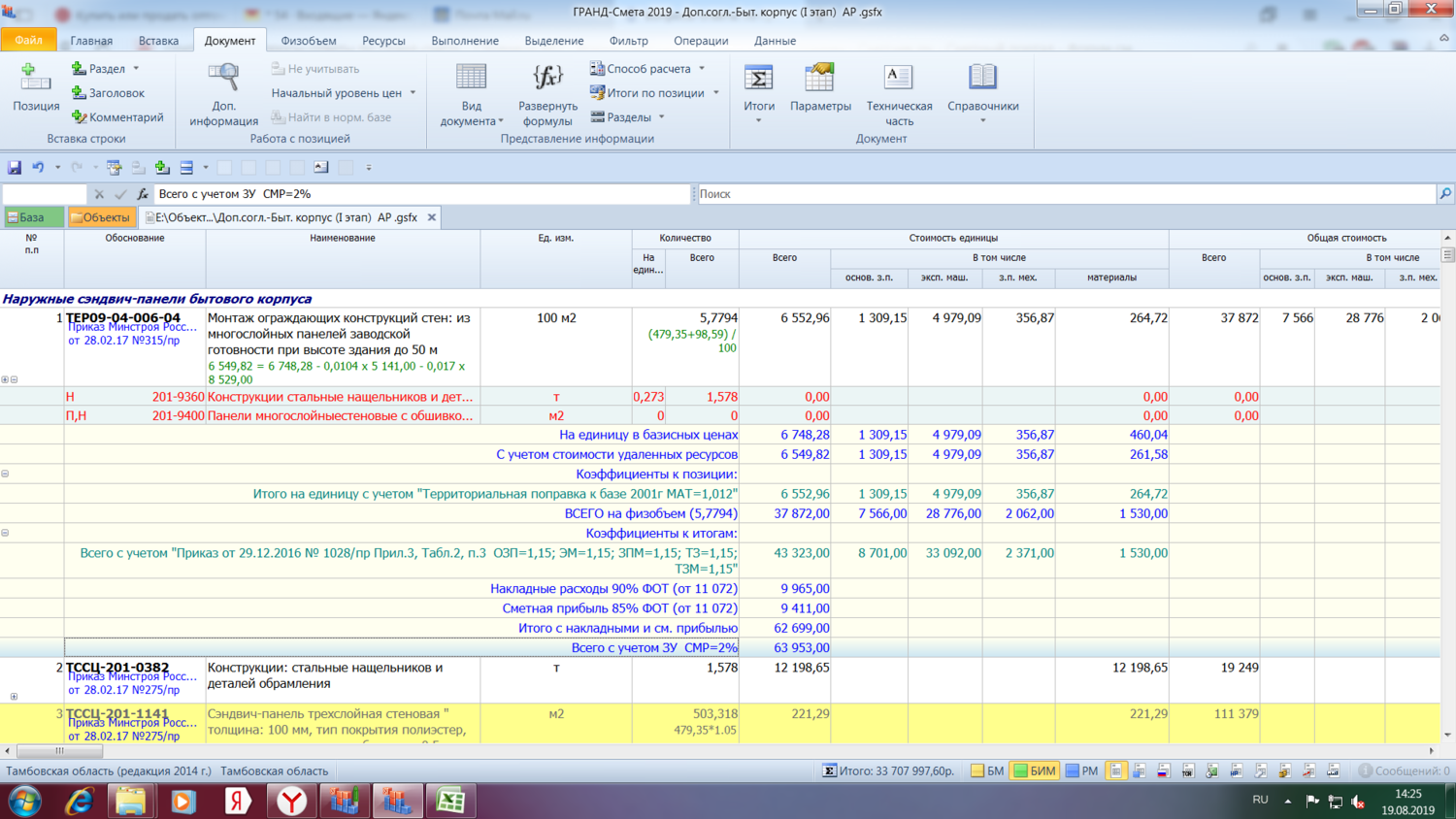Toggle the БМ calculation mode
This screenshot has width=1456, height=819.
tap(987, 771)
